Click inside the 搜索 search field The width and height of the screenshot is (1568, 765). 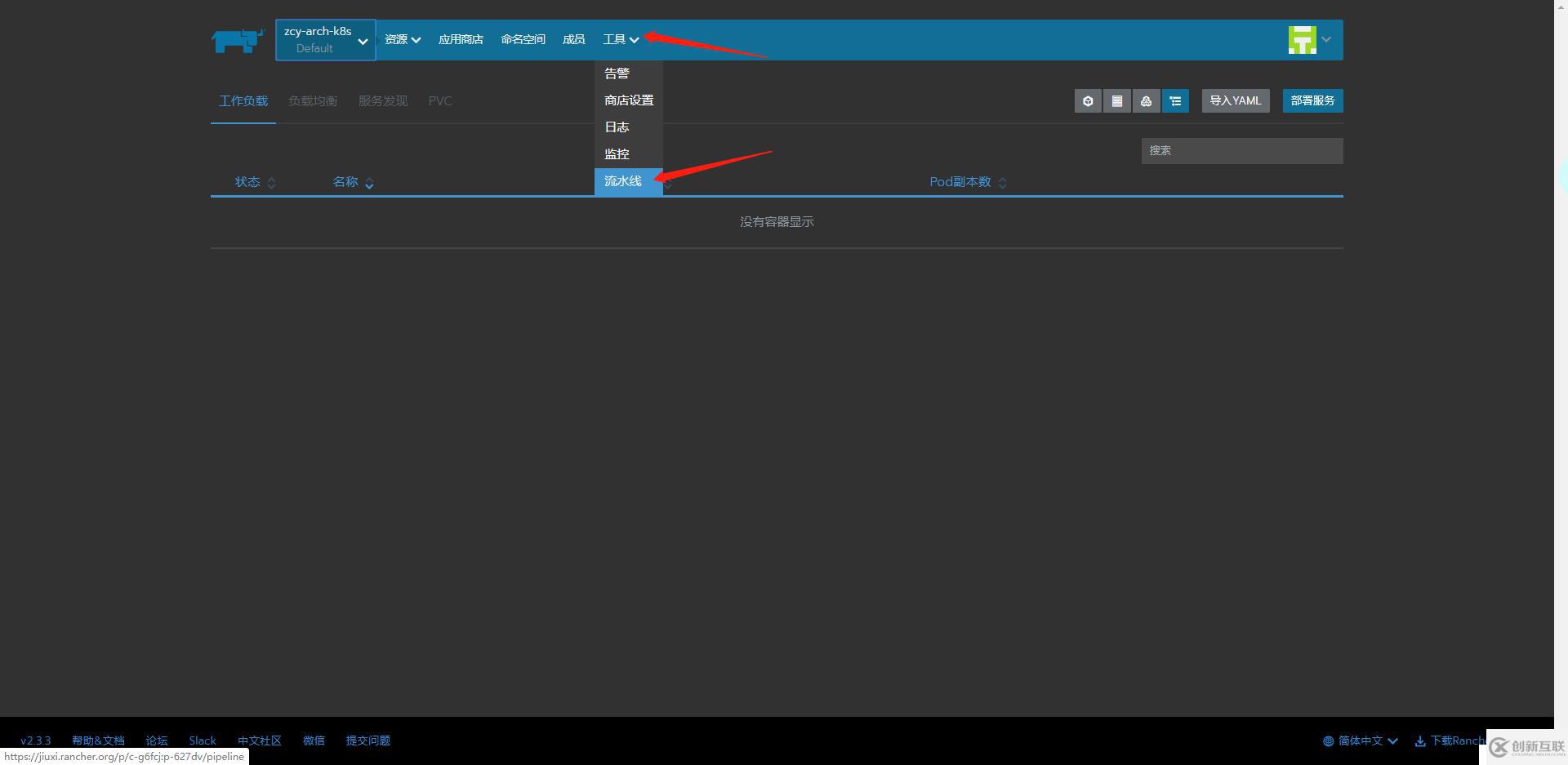coord(1241,150)
